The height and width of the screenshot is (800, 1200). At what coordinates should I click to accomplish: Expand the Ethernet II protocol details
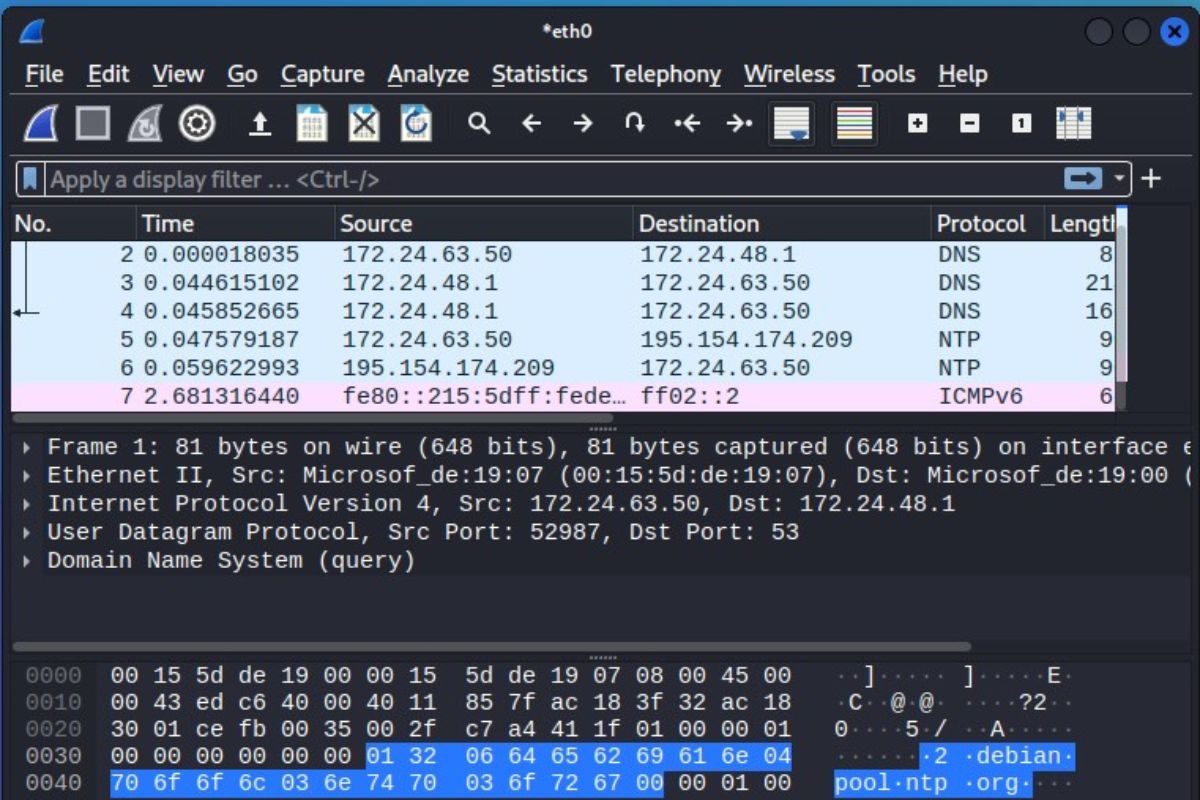[26, 474]
